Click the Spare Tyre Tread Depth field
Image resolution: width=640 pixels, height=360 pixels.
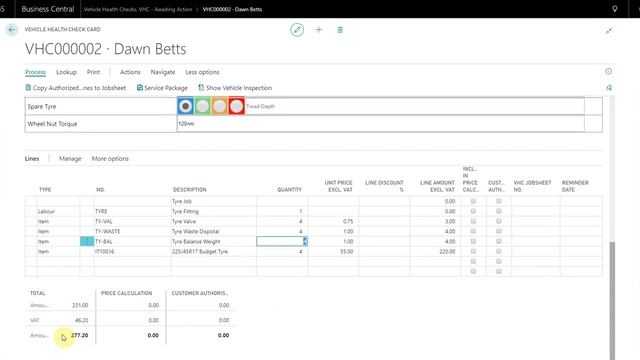(414, 106)
